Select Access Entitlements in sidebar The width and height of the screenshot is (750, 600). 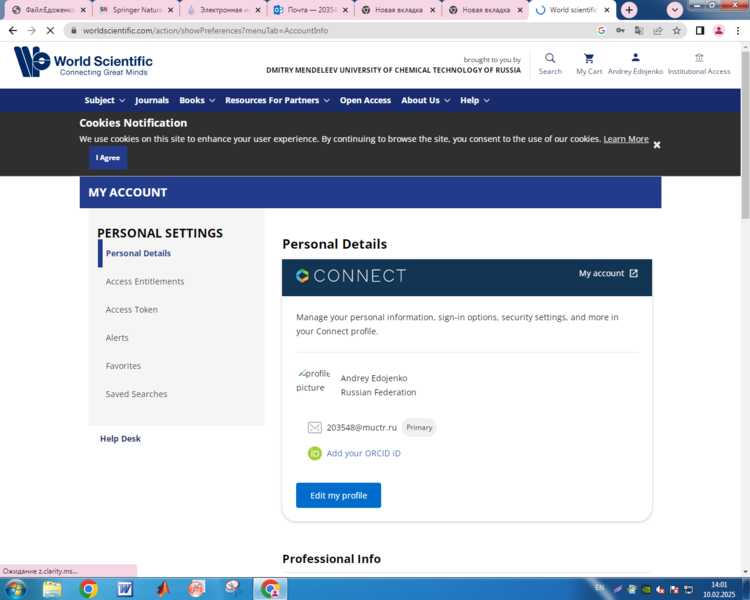(145, 282)
